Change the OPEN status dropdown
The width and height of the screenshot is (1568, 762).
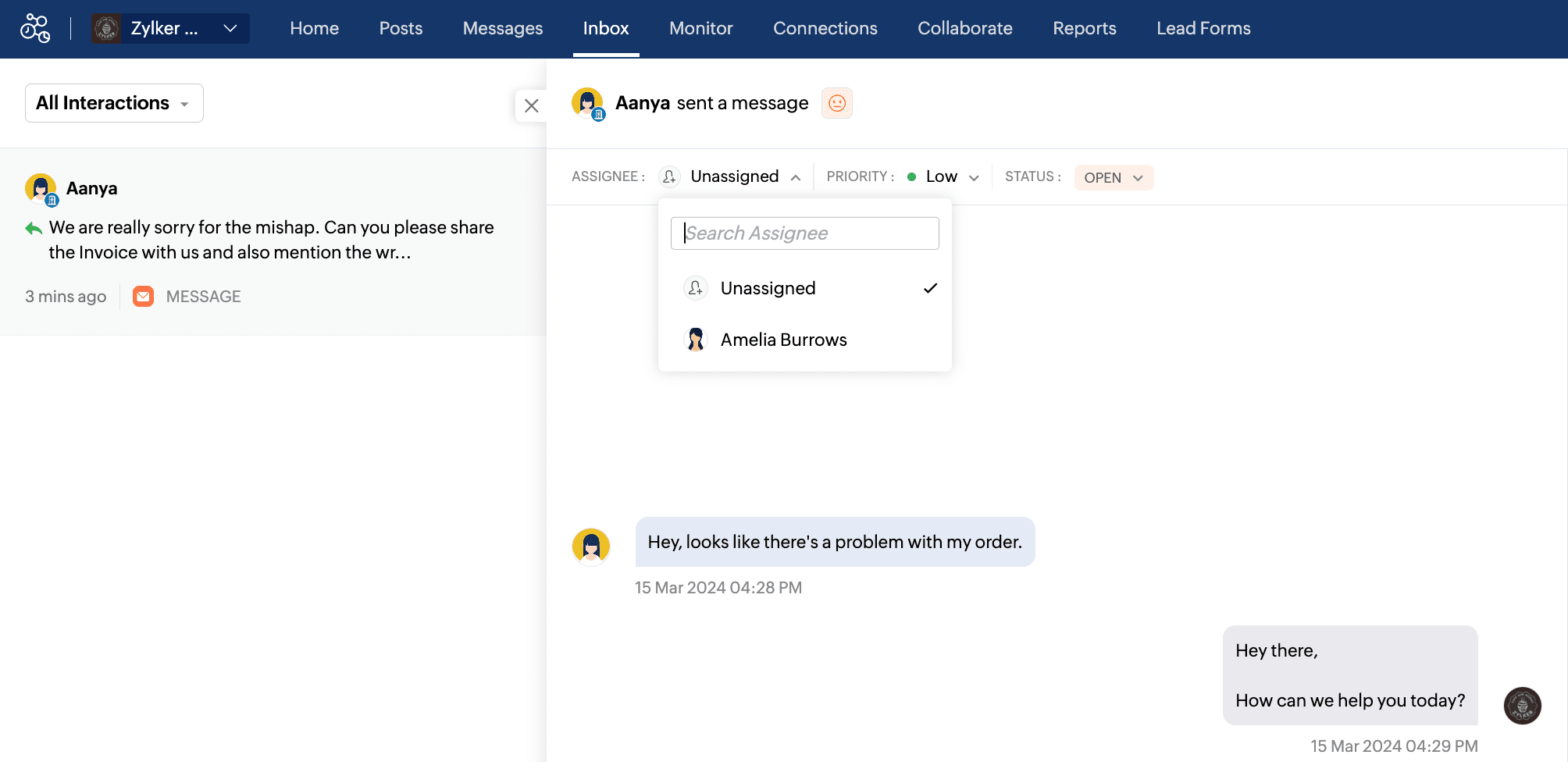tap(1114, 177)
